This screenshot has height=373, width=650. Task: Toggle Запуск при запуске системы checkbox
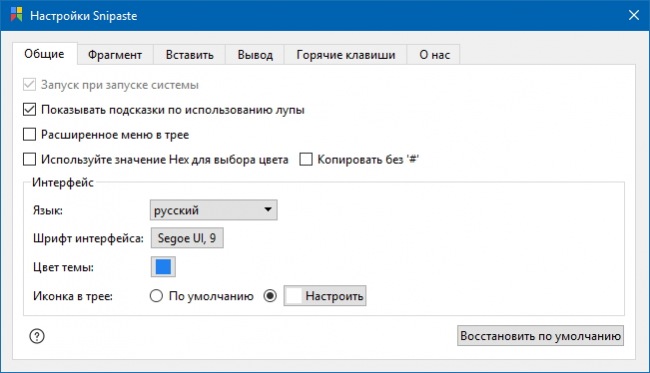[29, 85]
